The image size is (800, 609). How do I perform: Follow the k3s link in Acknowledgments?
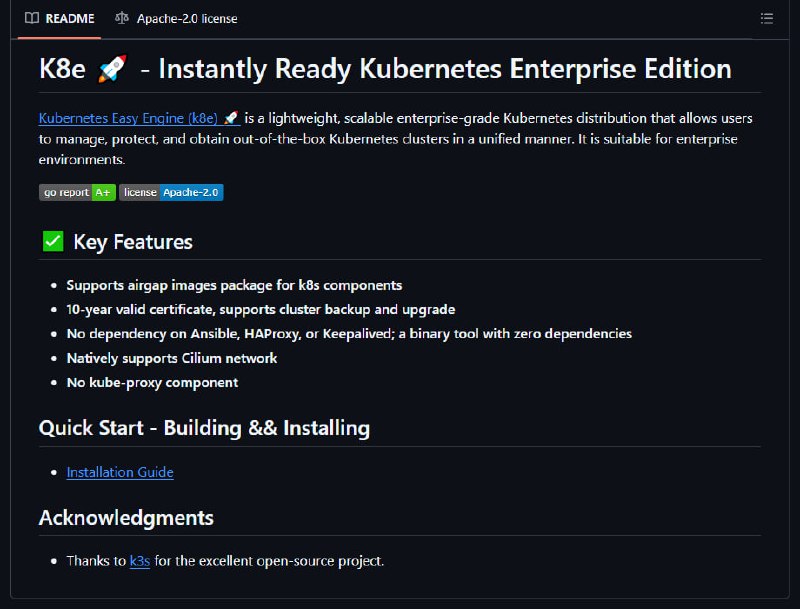coord(140,561)
